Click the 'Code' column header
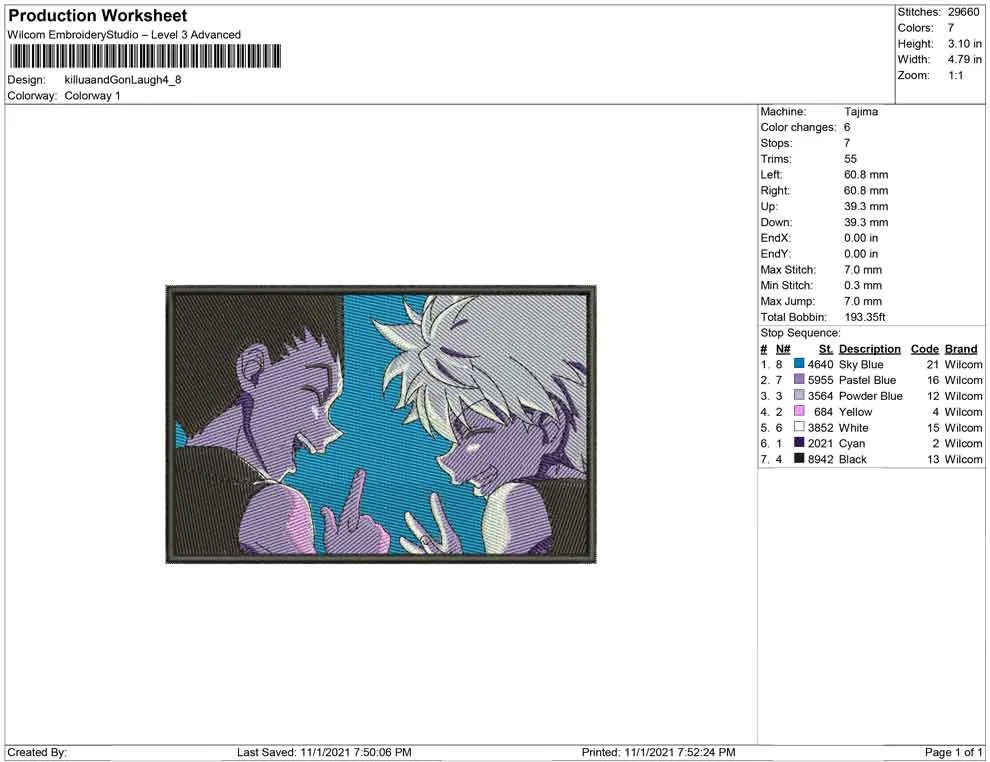 tap(924, 349)
